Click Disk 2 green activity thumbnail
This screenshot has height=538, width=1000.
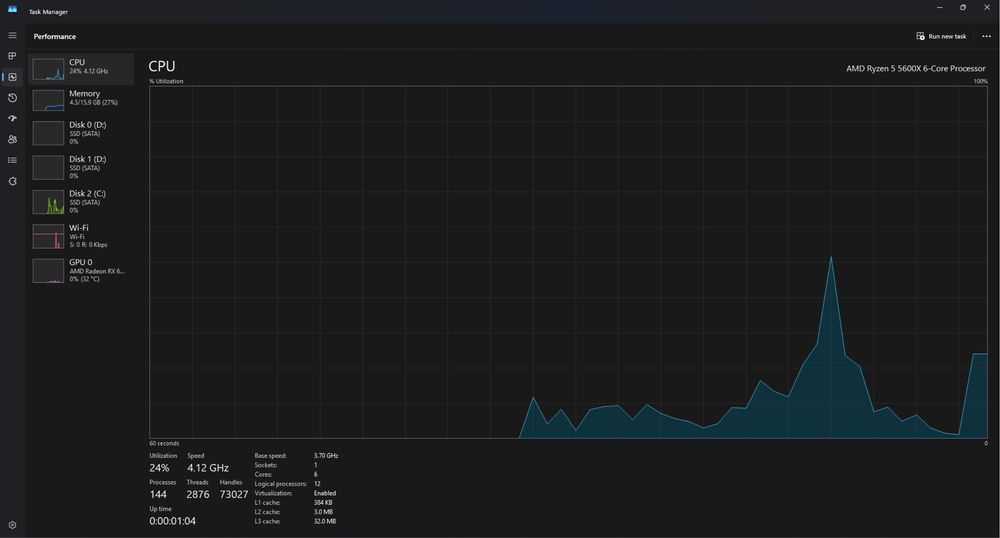[48, 202]
